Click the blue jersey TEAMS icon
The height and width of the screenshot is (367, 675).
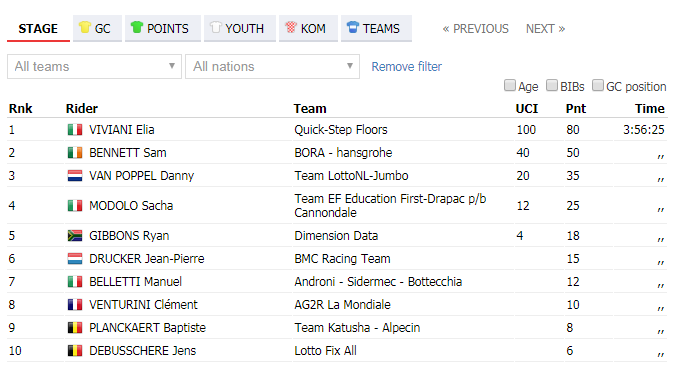coord(353,27)
